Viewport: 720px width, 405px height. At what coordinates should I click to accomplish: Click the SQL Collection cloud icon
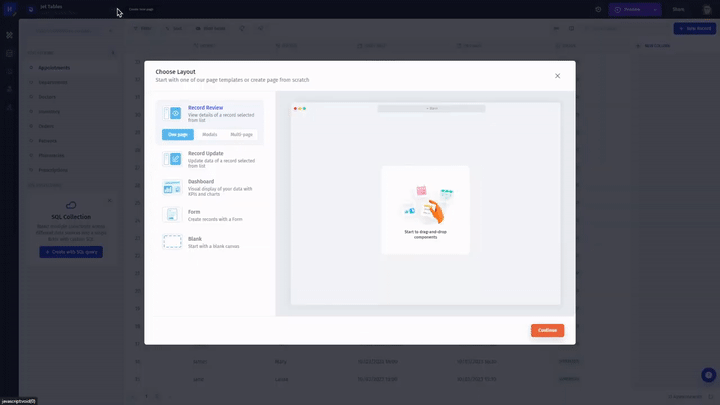click(x=71, y=205)
